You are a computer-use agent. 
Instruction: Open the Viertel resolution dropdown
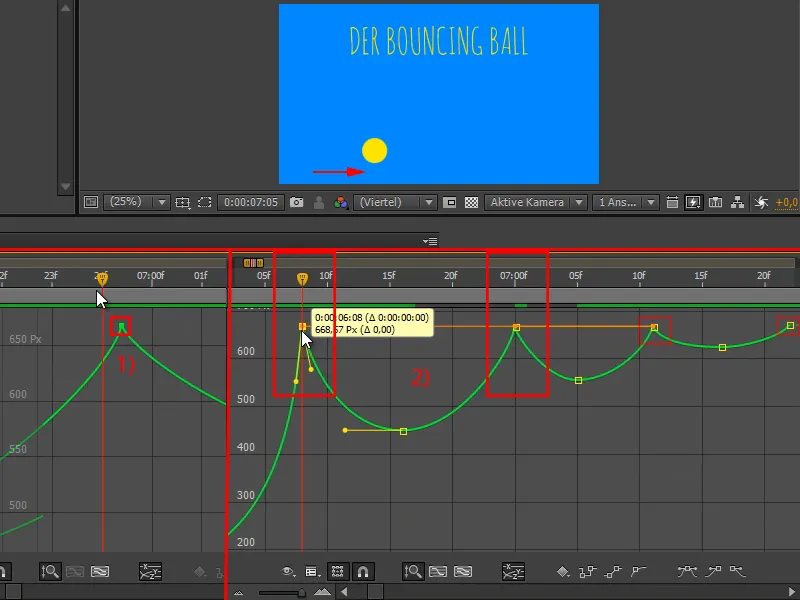point(395,202)
